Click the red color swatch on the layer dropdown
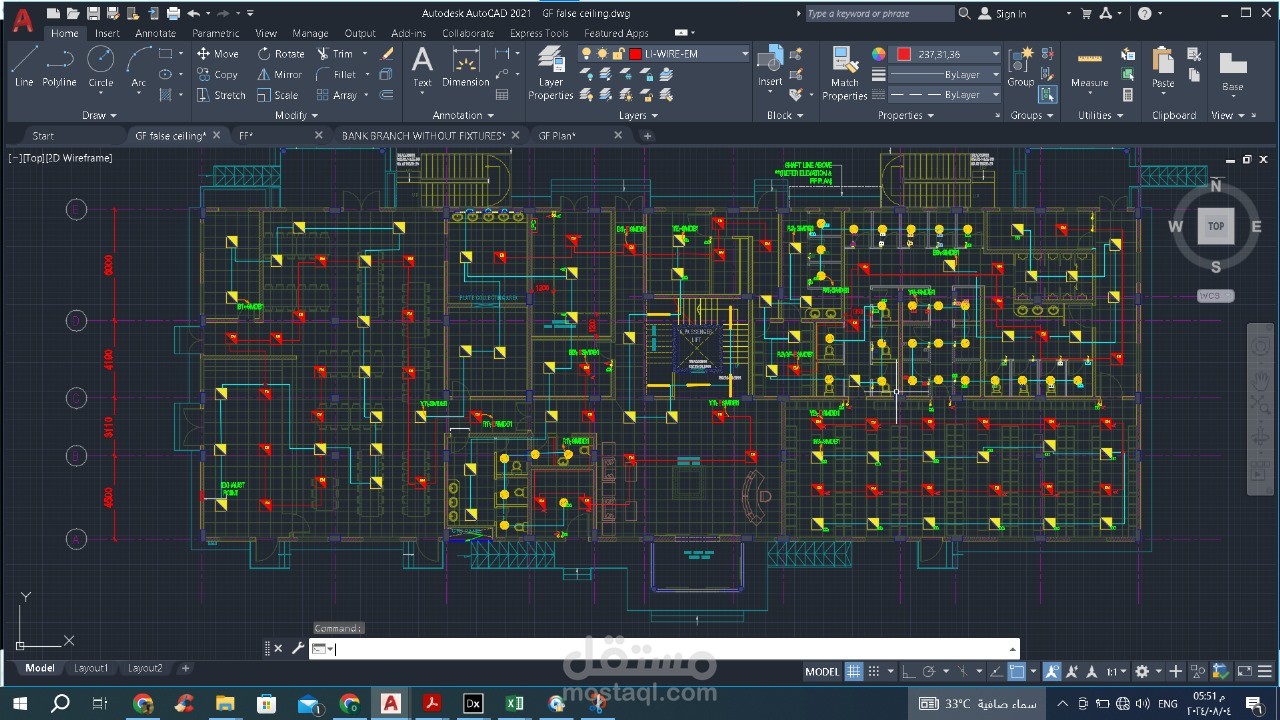The width and height of the screenshot is (1280, 720). point(635,54)
